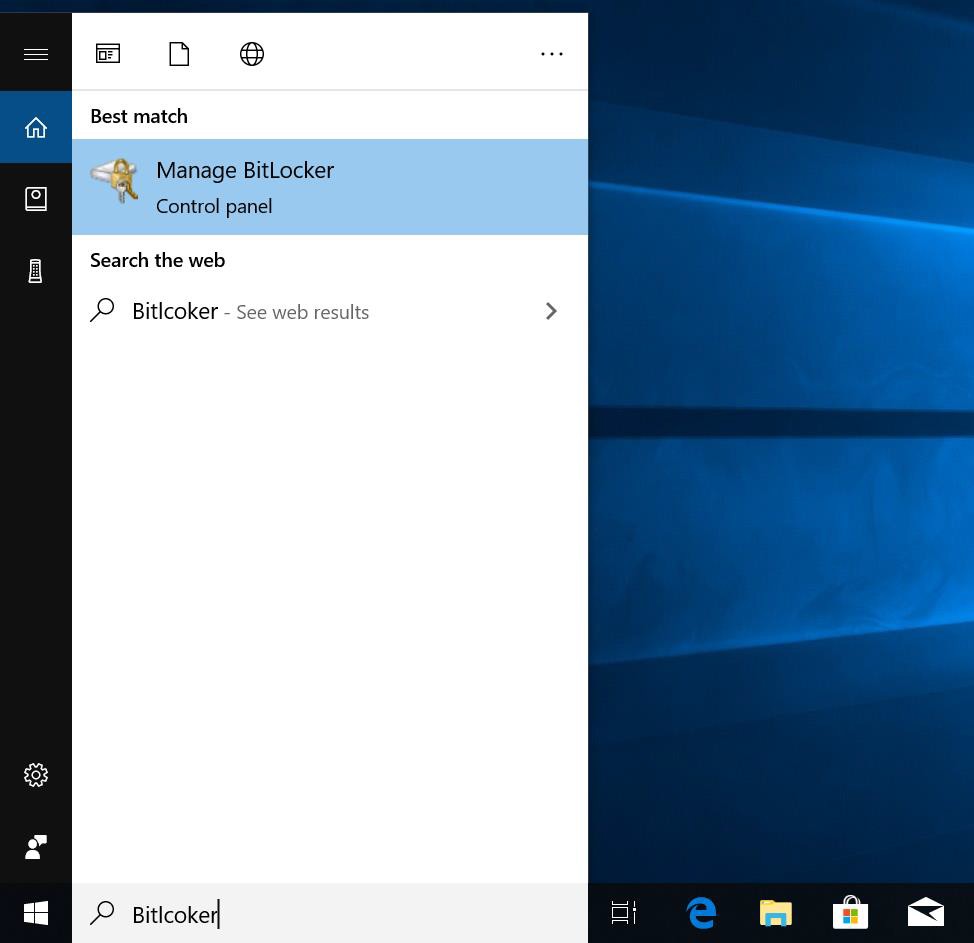Click the Best match heading

(x=139, y=116)
